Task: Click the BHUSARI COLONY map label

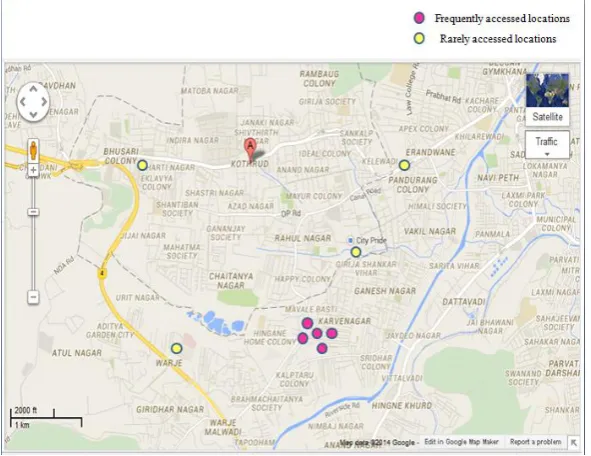Action: [x=121, y=156]
